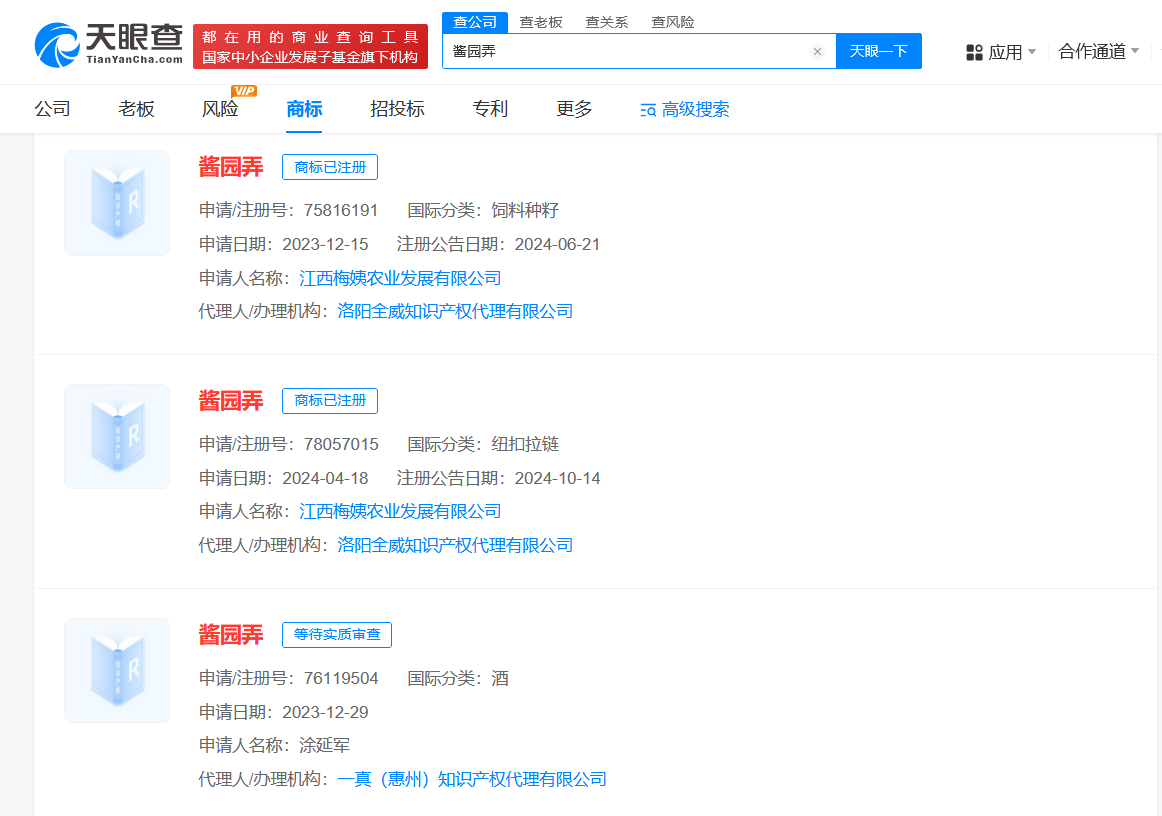Switch to the 公司 results tab

coord(53,109)
